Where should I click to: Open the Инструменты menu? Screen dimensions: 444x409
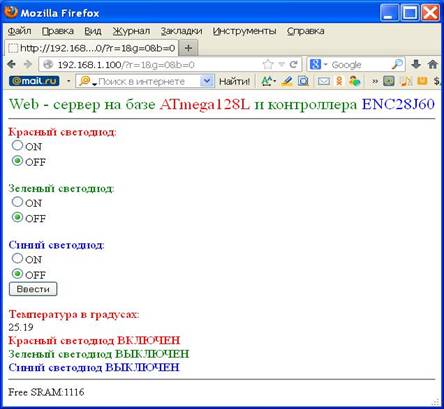pyautogui.click(x=244, y=31)
